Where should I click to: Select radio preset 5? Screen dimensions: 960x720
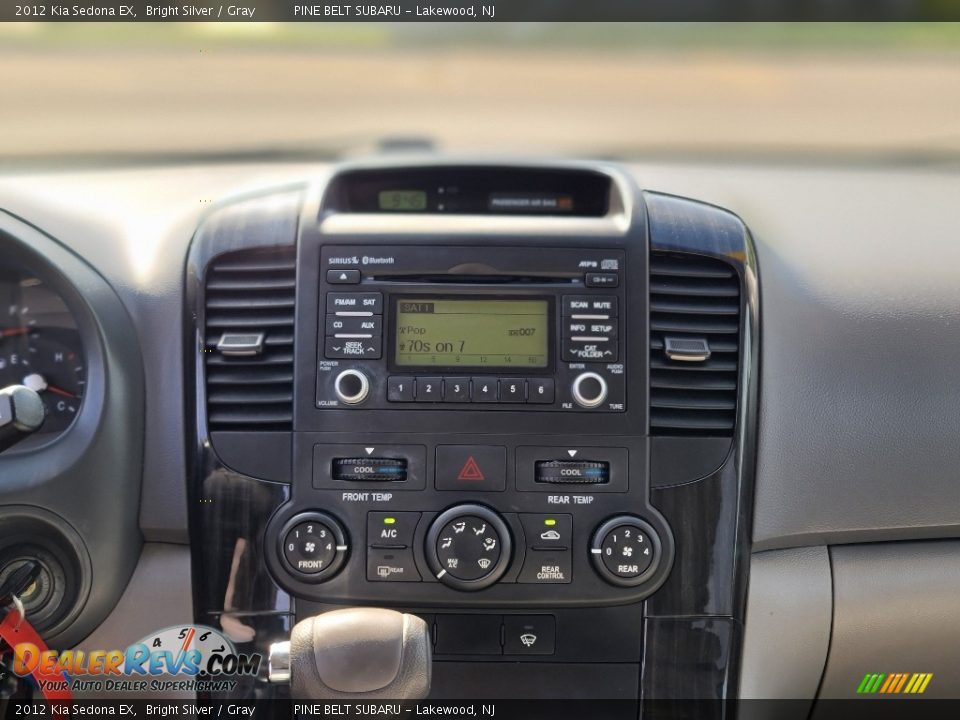point(513,389)
